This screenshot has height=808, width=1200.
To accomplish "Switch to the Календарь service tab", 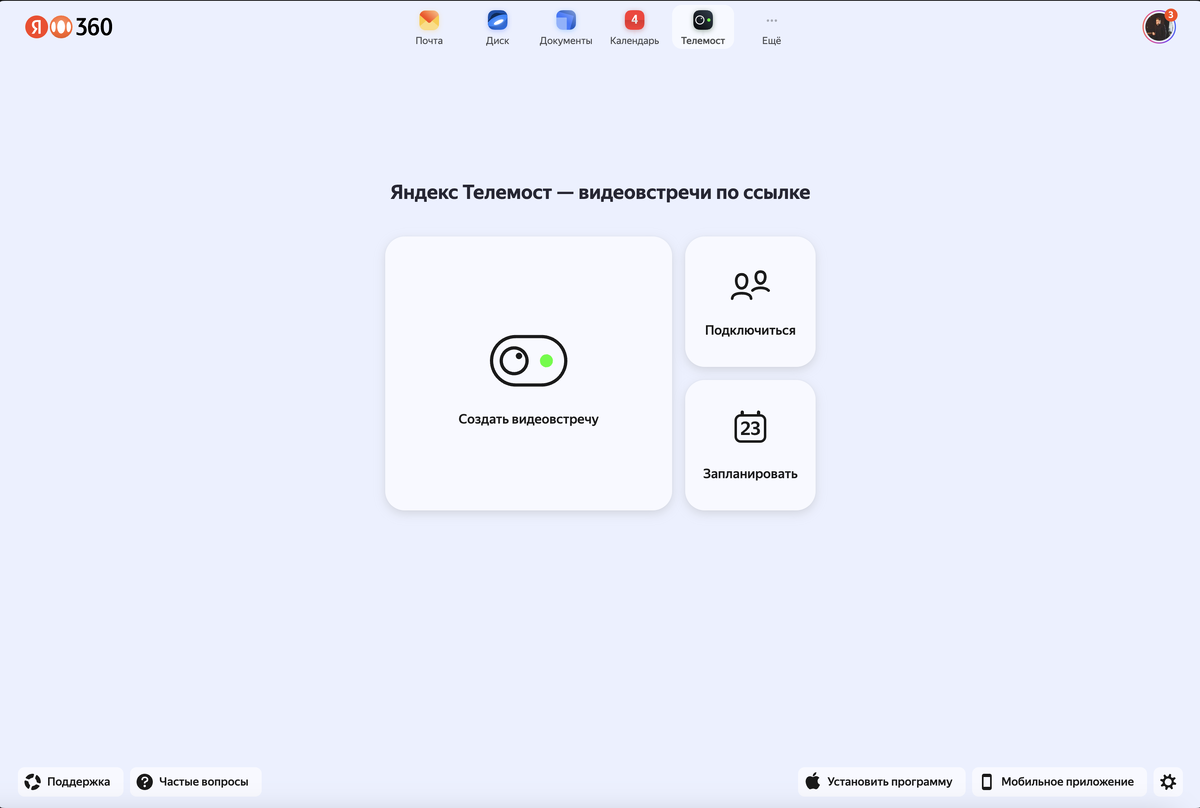I will click(633, 27).
